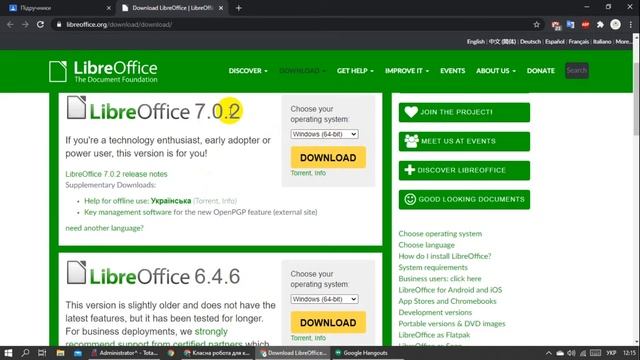This screenshot has width=640, height=360.
Task: Open the ABOUT US menu
Action: click(496, 71)
